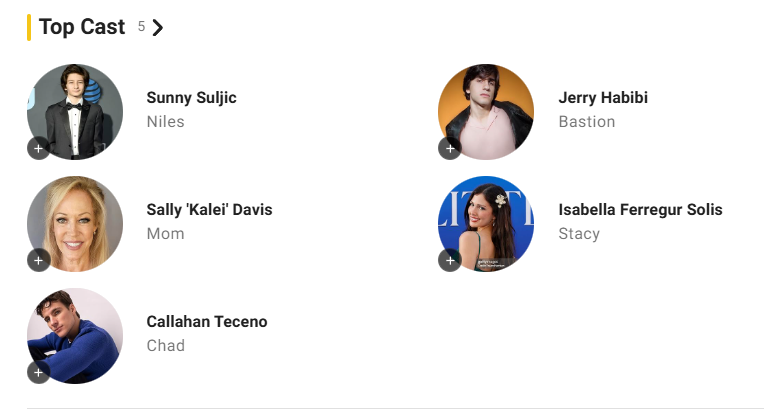Click the plus badge on Sally 'Kalei' Davis's photo
The height and width of the screenshot is (410, 764).
[38, 261]
